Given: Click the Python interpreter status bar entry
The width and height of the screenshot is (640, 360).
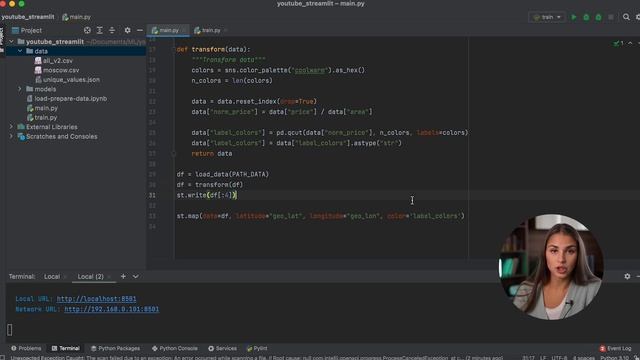Looking at the screenshot, I should [x=615, y=358].
